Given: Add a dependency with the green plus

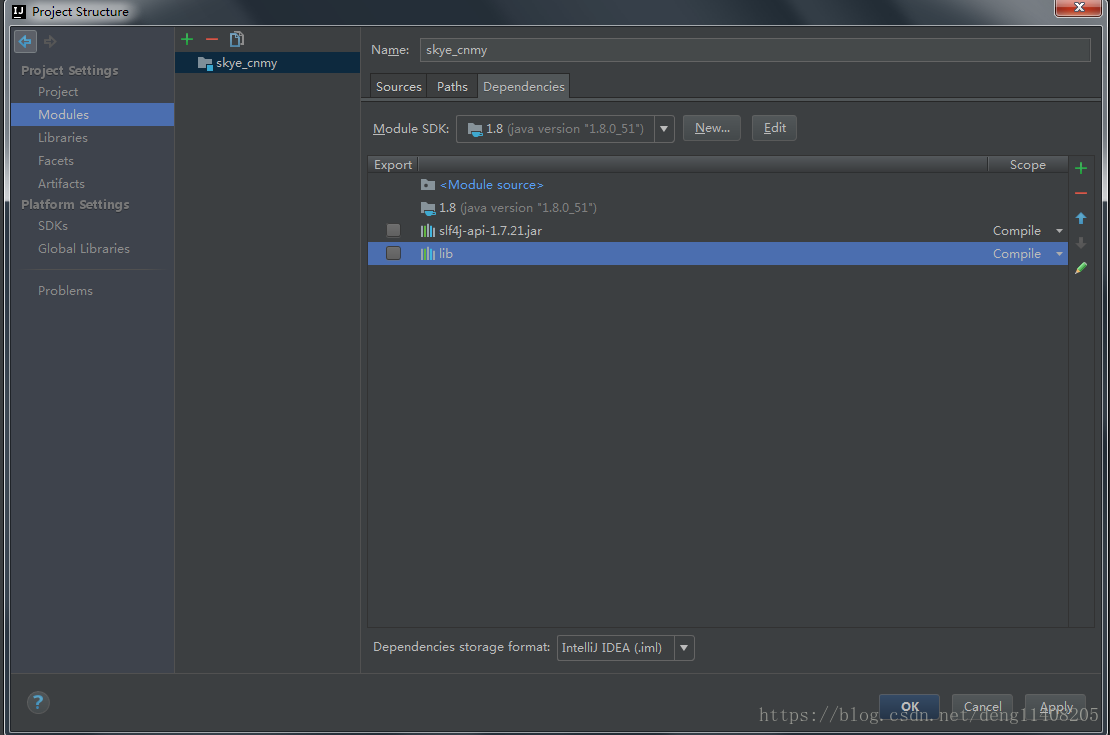Looking at the screenshot, I should [1081, 168].
